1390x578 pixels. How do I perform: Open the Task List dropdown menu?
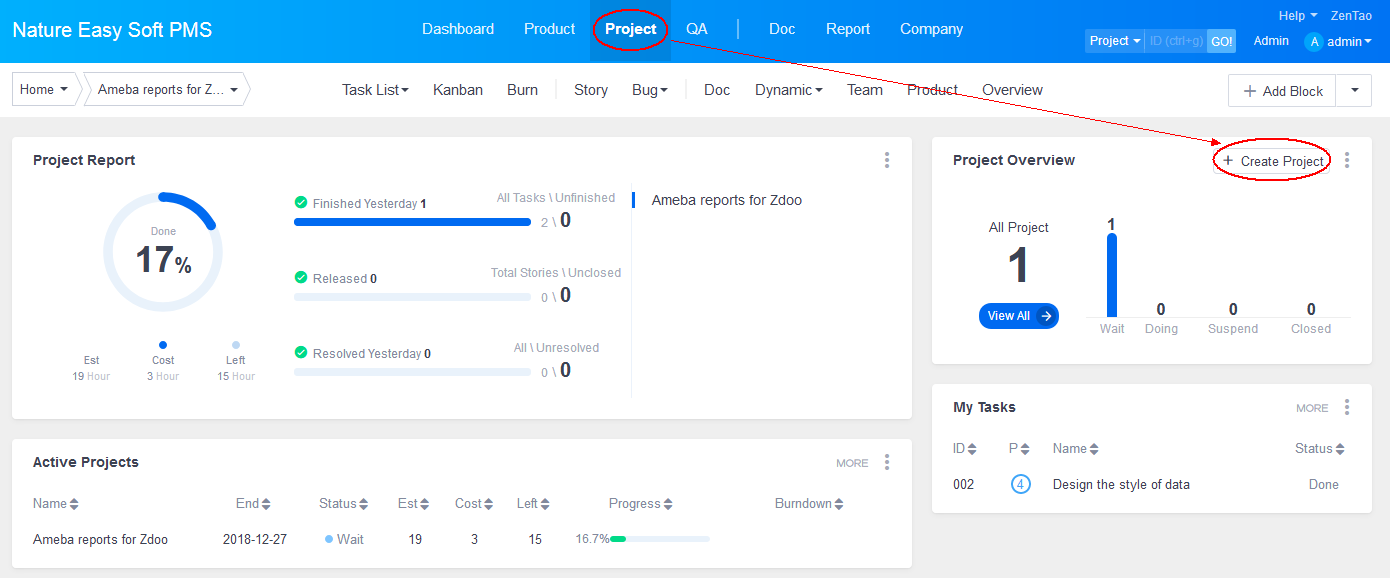point(375,90)
